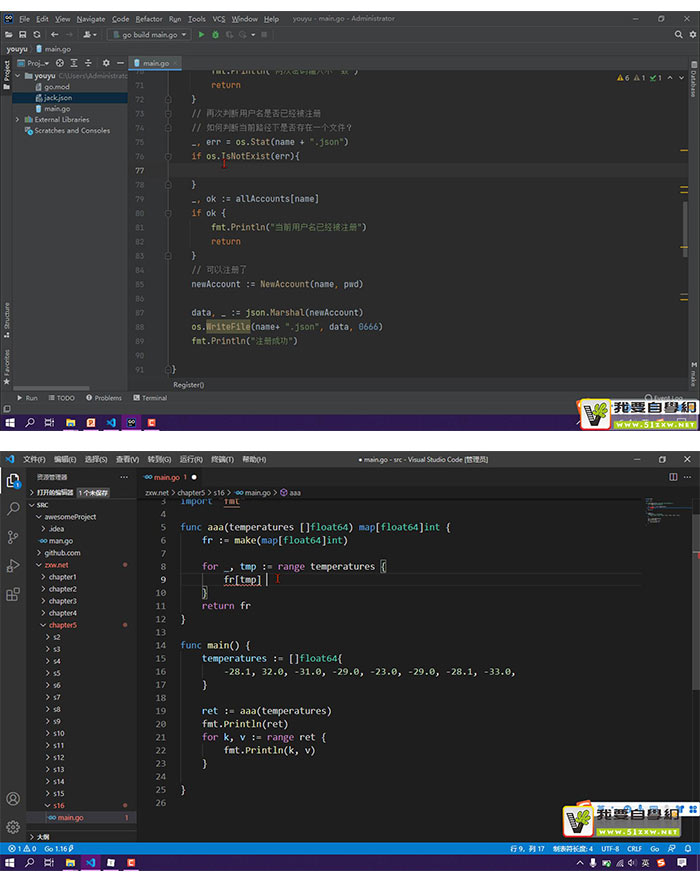Open the 文件(F) menu in VS Code
Image resolution: width=700 pixels, height=880 pixels.
[34, 460]
